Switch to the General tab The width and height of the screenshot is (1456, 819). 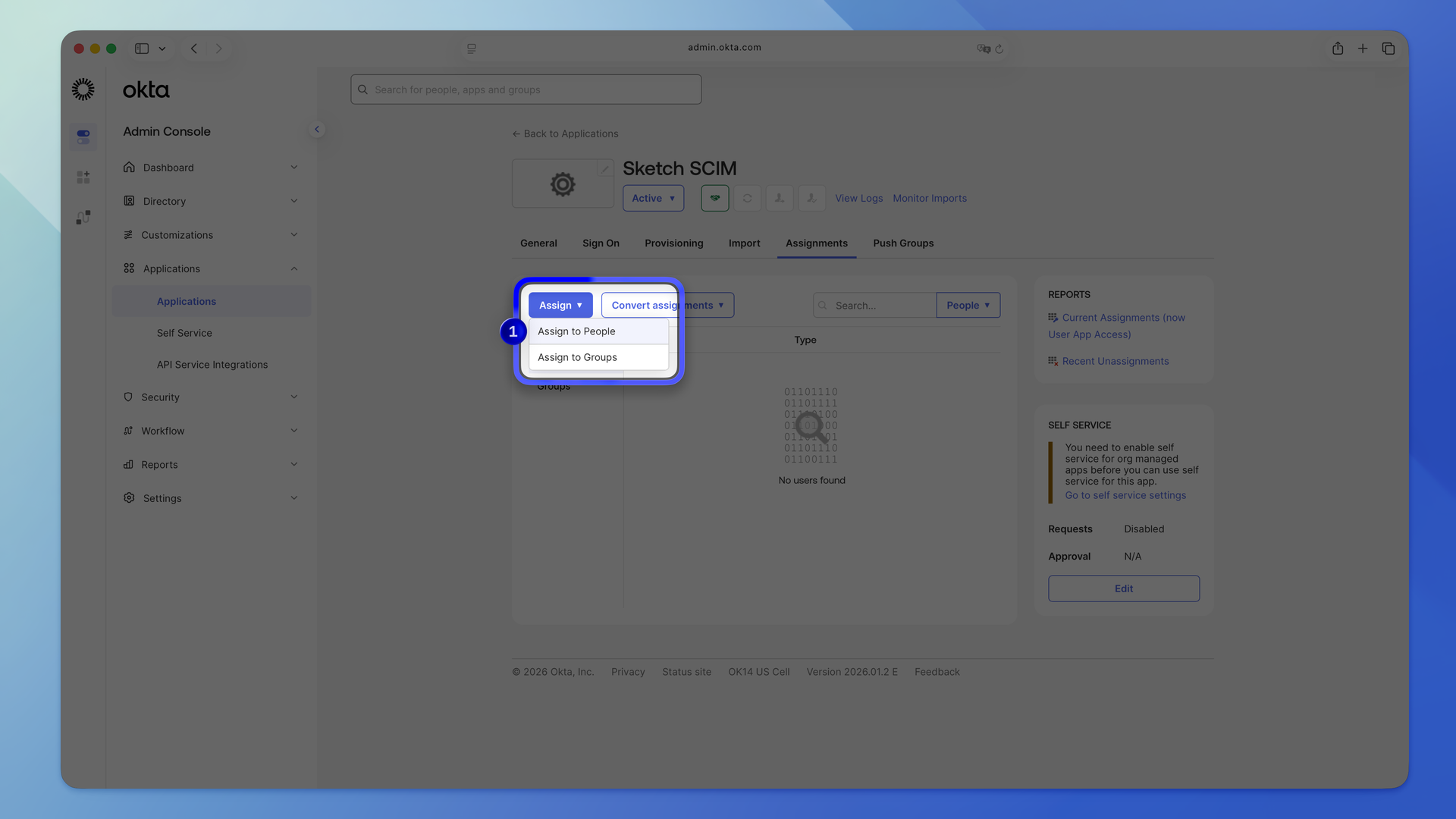coord(538,243)
